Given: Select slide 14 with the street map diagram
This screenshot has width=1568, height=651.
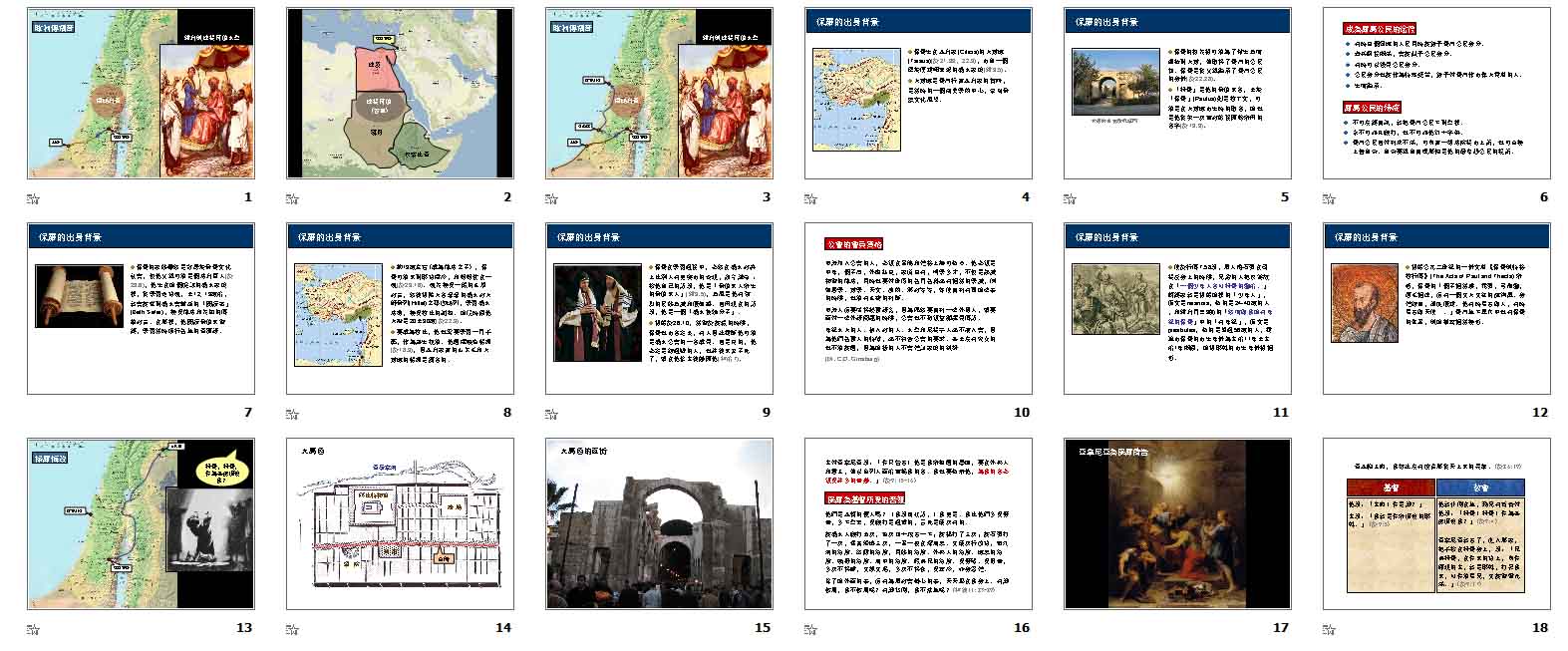Looking at the screenshot, I should [400, 524].
